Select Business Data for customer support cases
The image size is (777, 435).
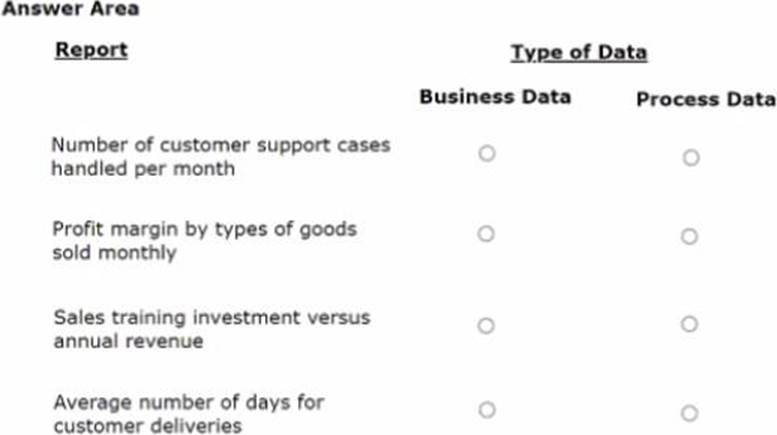(486, 154)
